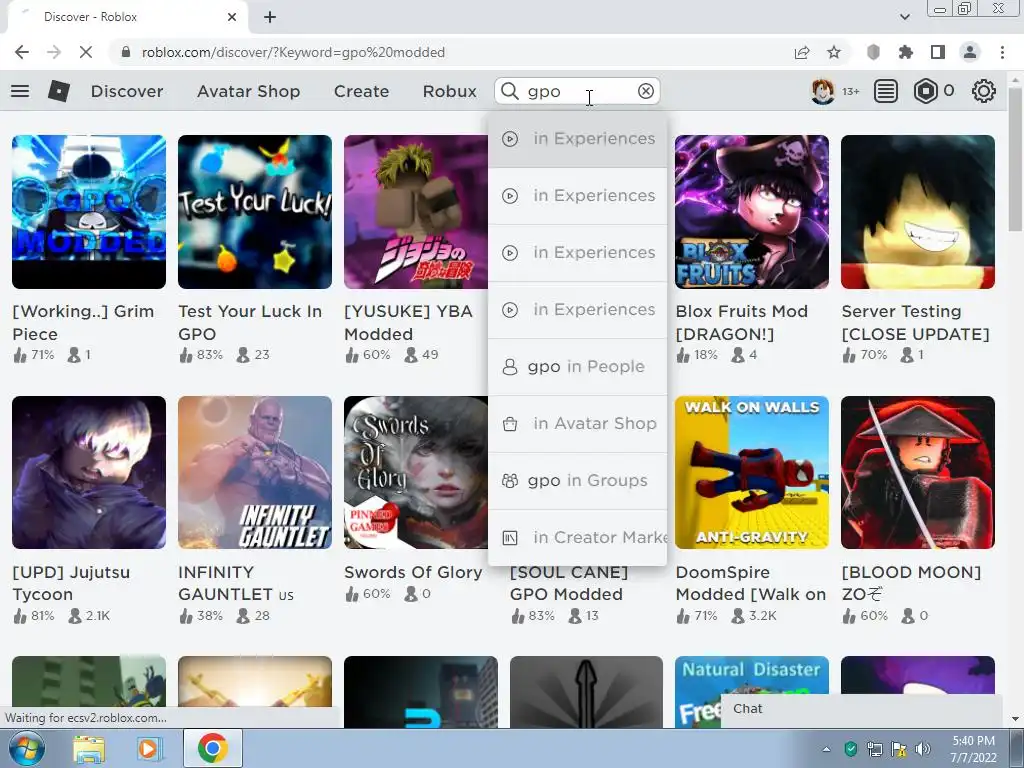Click the DoomSpire Modded title
Screen dimensions: 1024x768
tap(750, 583)
